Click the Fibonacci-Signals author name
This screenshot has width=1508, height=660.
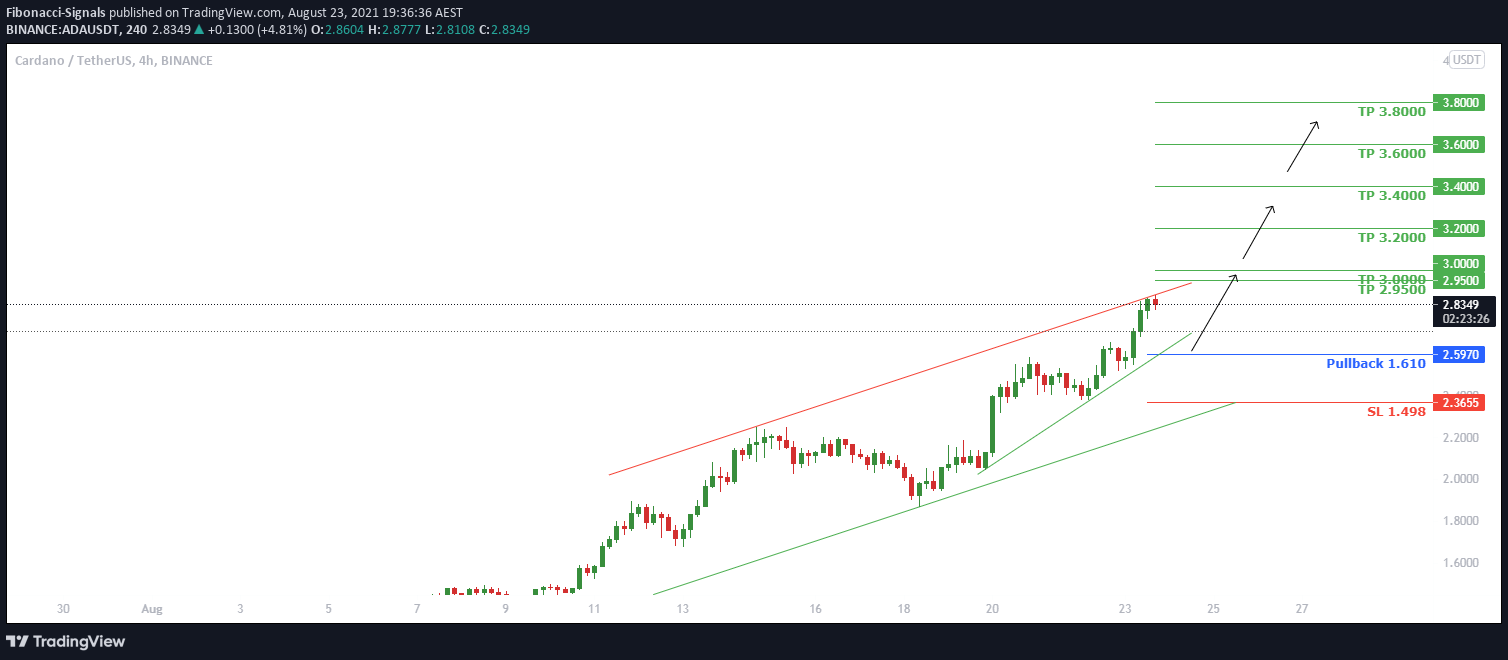[56, 12]
